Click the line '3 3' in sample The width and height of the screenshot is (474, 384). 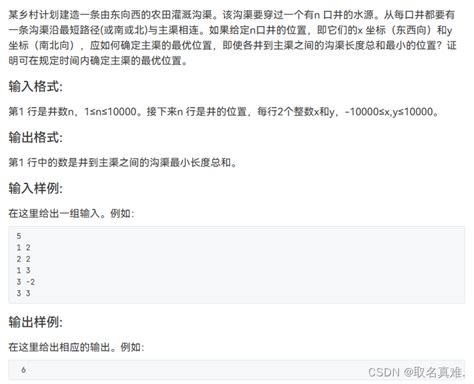click(x=24, y=293)
